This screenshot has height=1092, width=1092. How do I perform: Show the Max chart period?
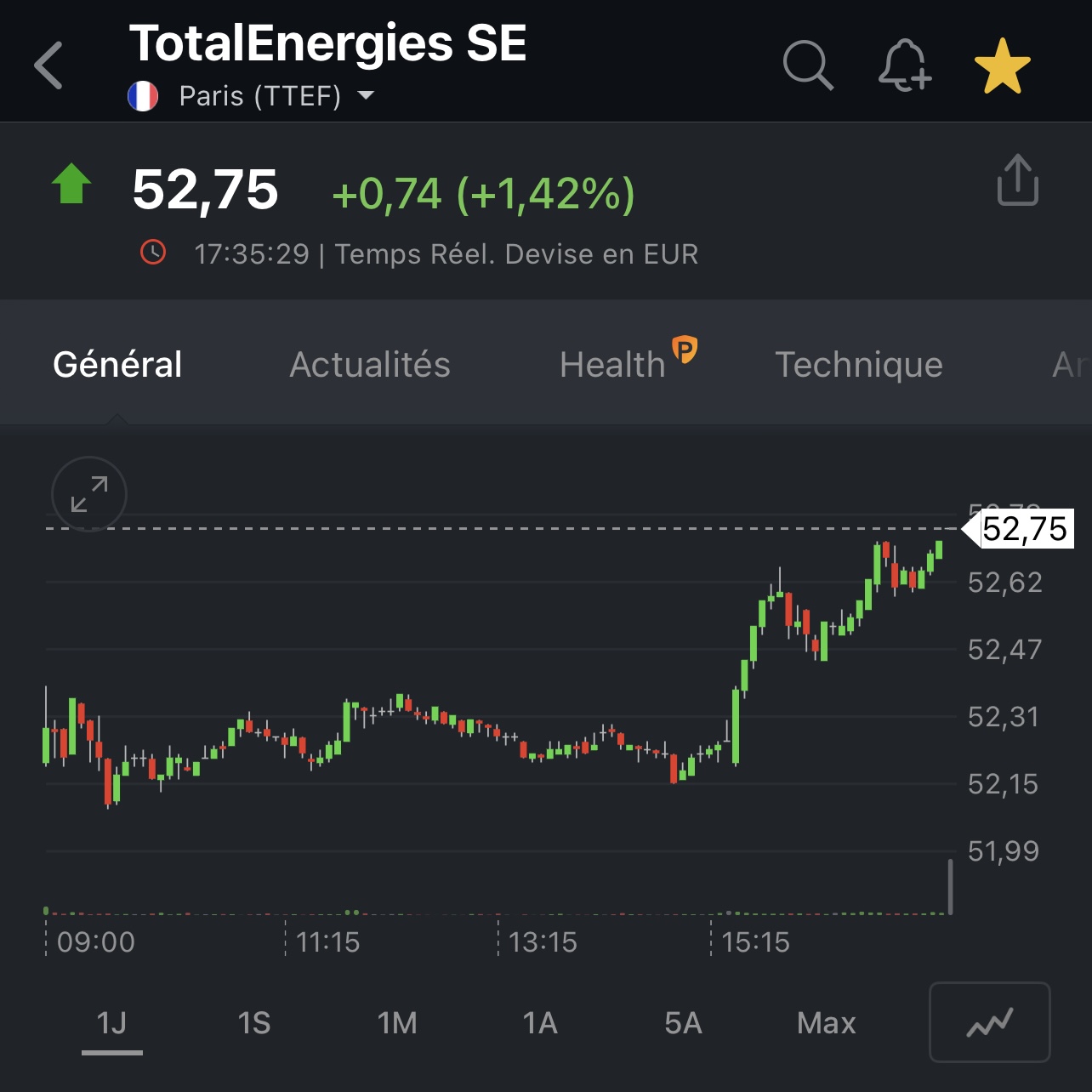pos(826,1022)
